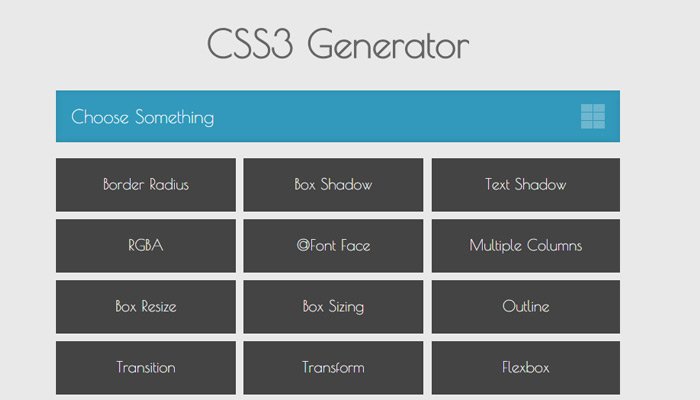This screenshot has width=700, height=400.
Task: Choose the Transform tile
Action: click(333, 367)
